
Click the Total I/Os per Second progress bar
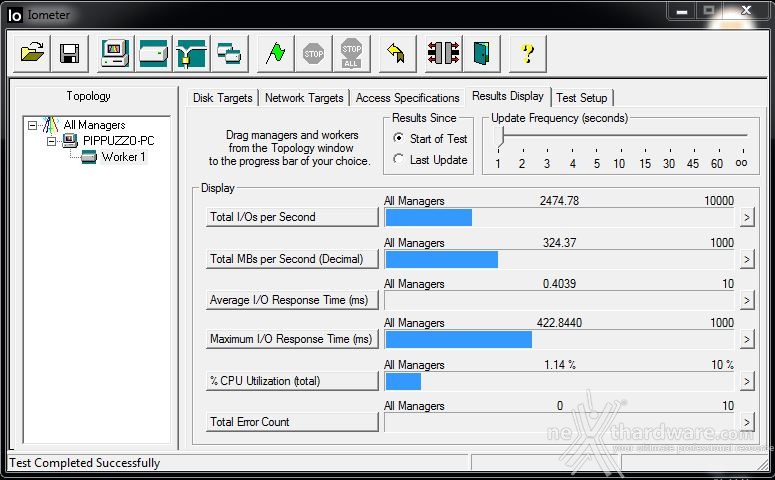click(x=560, y=218)
